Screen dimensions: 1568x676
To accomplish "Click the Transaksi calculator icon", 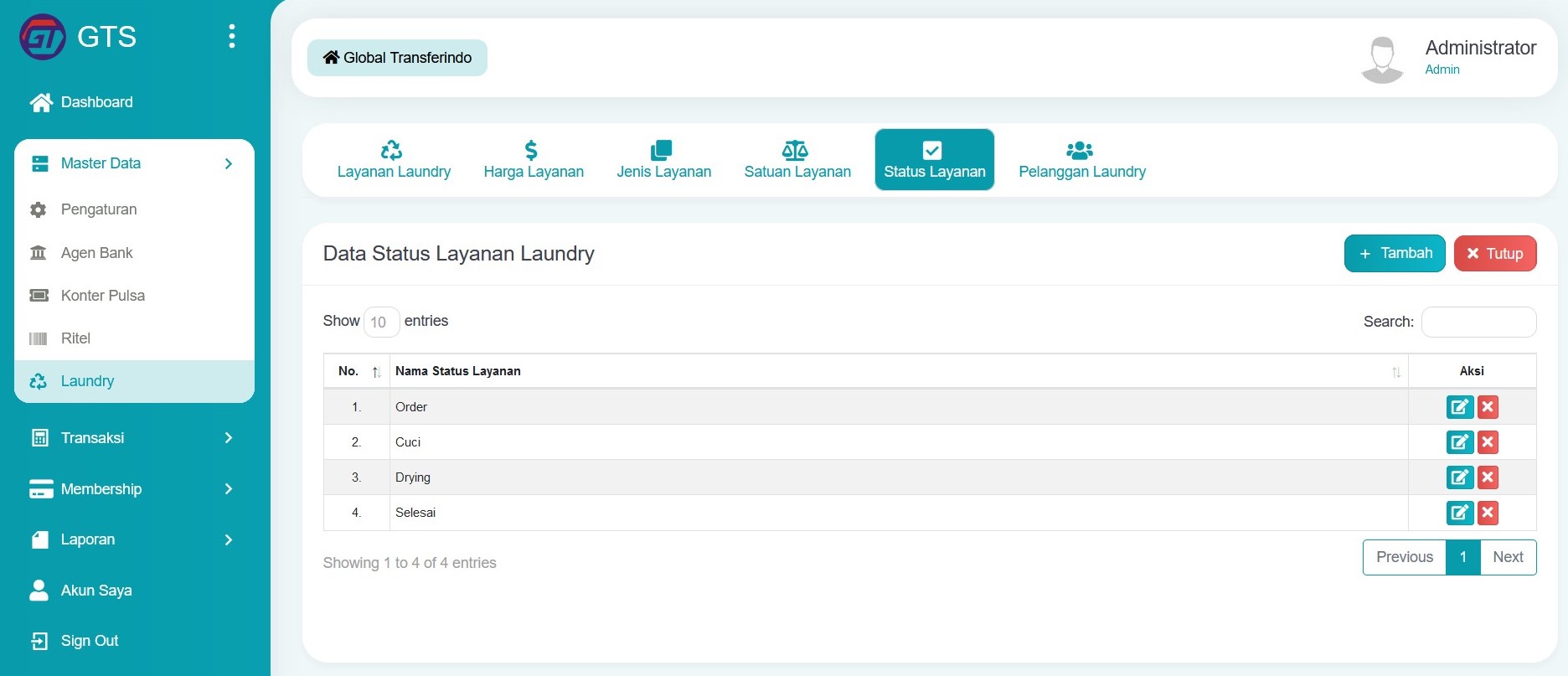I will (39, 437).
